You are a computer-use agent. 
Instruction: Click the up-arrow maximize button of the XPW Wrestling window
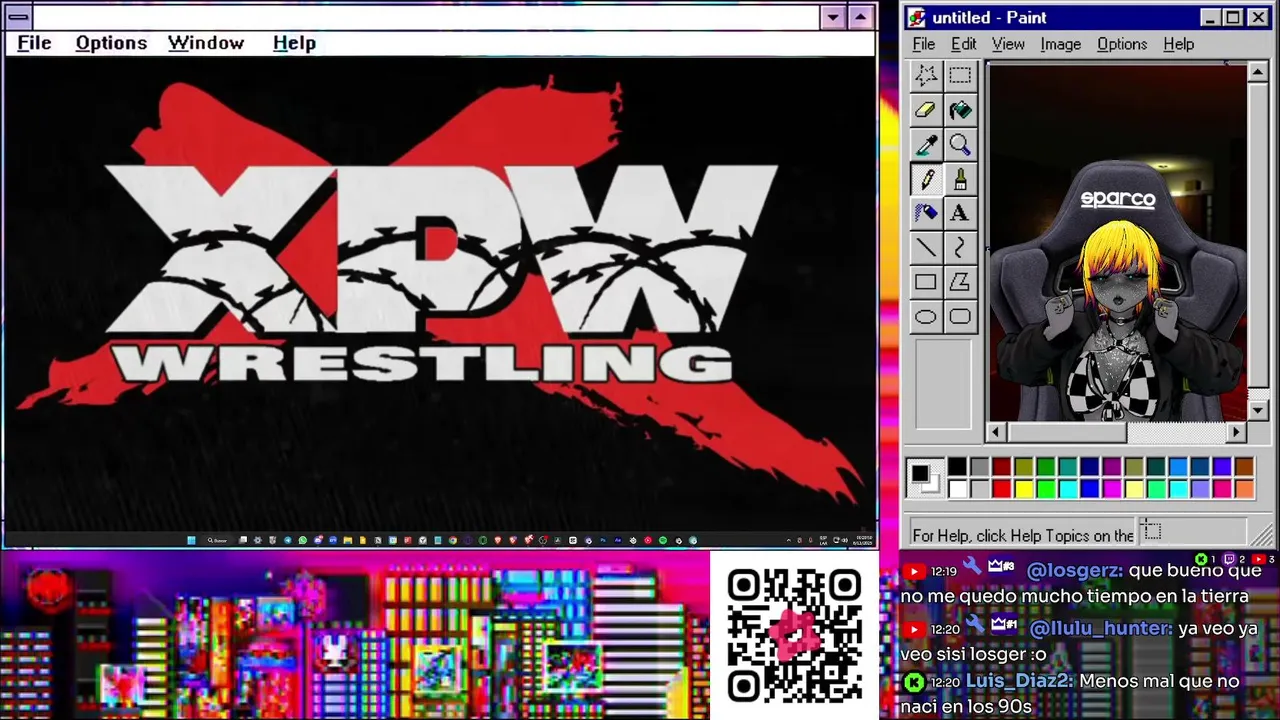pyautogui.click(x=860, y=17)
